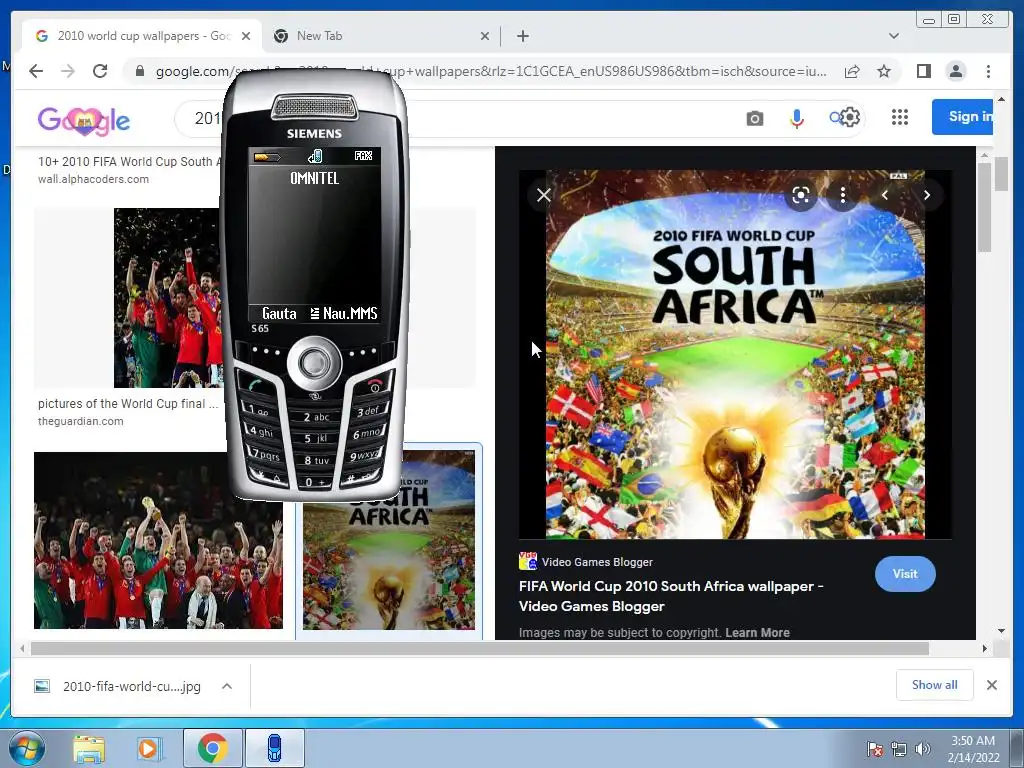Open the large South Africa preview image
This screenshot has height=768, width=1024.
[735, 355]
